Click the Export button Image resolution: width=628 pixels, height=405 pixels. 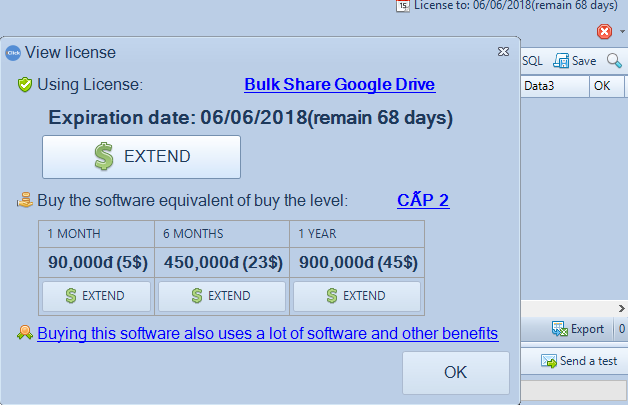coord(578,329)
